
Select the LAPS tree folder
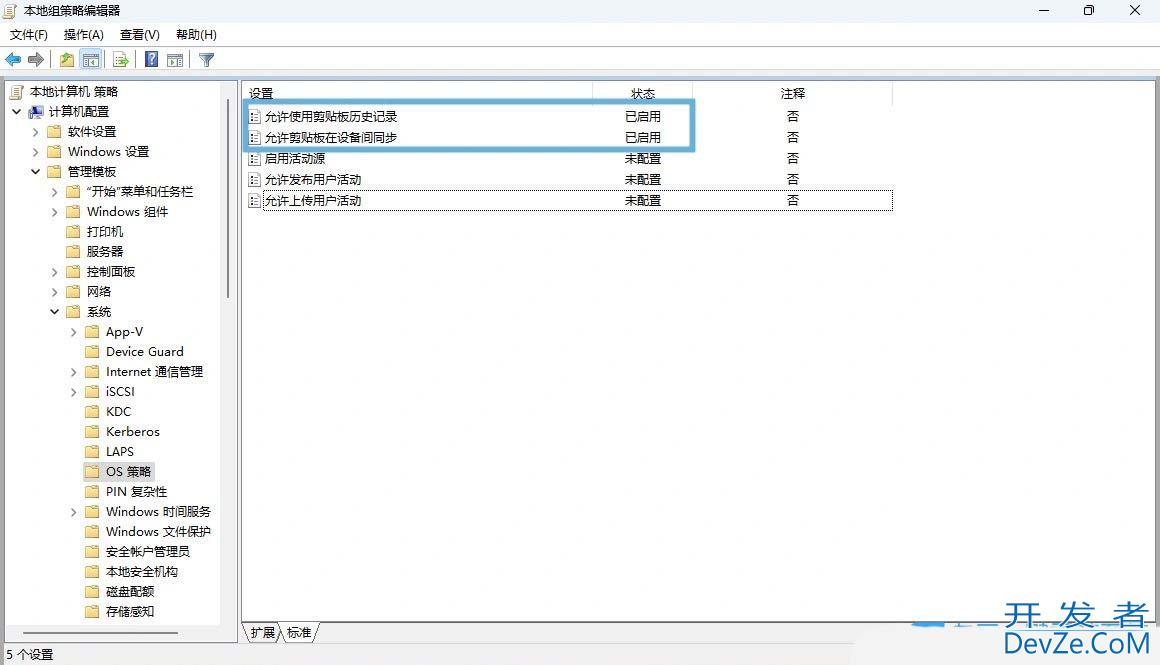click(120, 451)
